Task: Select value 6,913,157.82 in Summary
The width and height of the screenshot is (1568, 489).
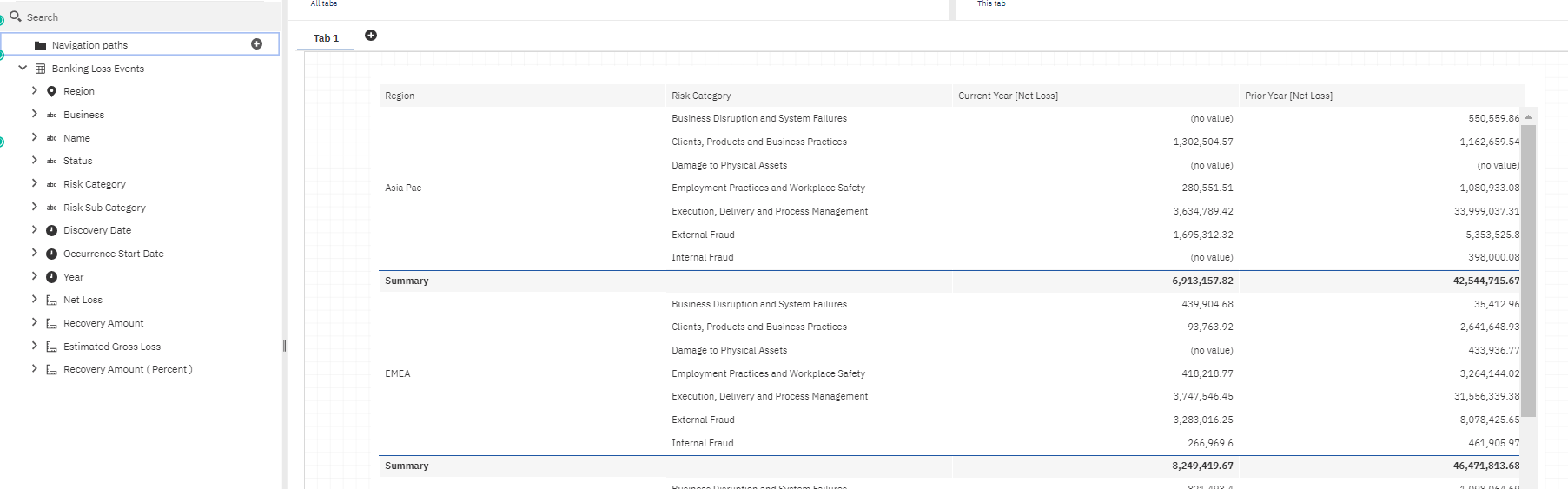Action: [x=1202, y=281]
